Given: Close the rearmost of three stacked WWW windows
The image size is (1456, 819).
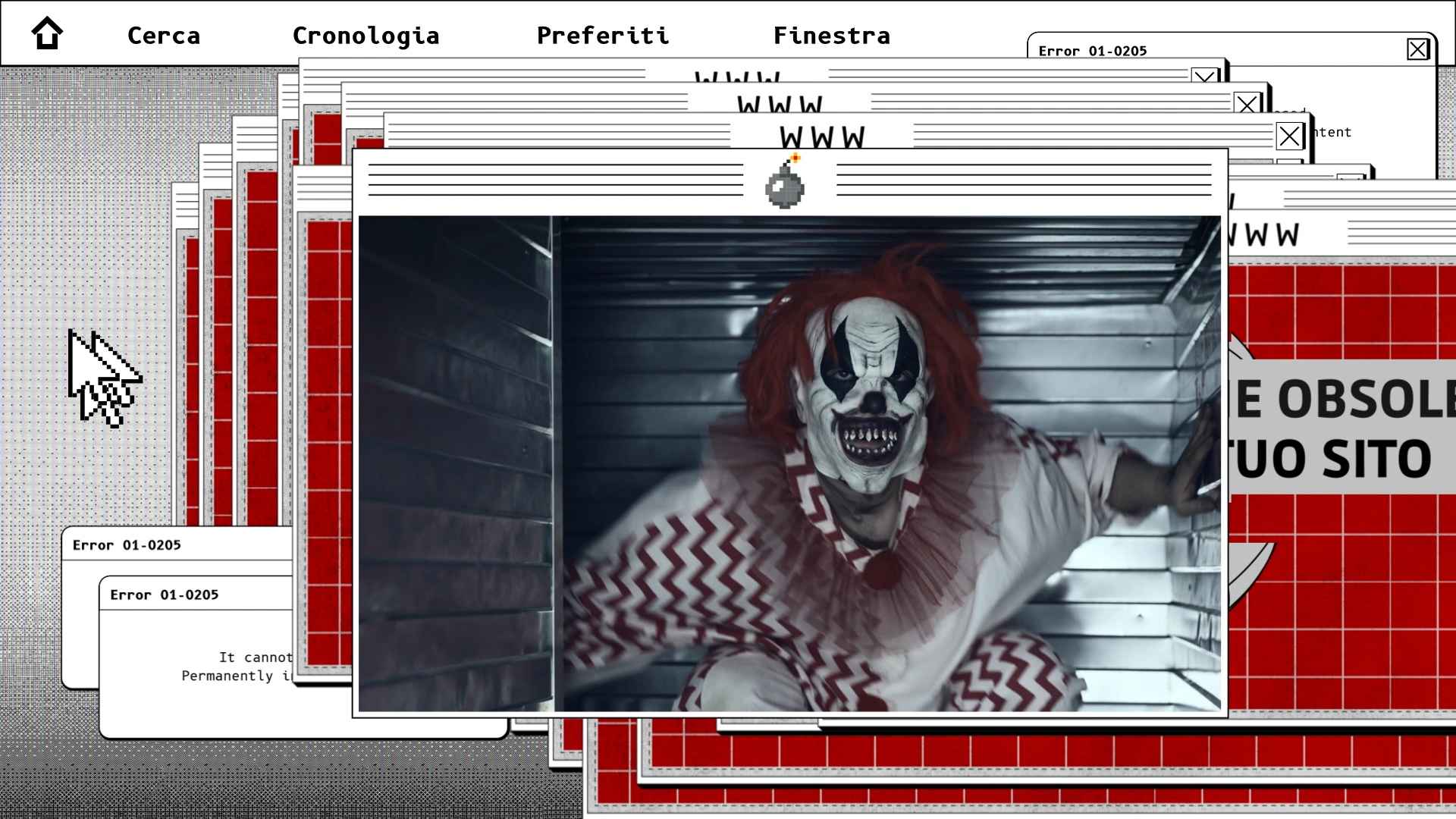Looking at the screenshot, I should click(1204, 76).
